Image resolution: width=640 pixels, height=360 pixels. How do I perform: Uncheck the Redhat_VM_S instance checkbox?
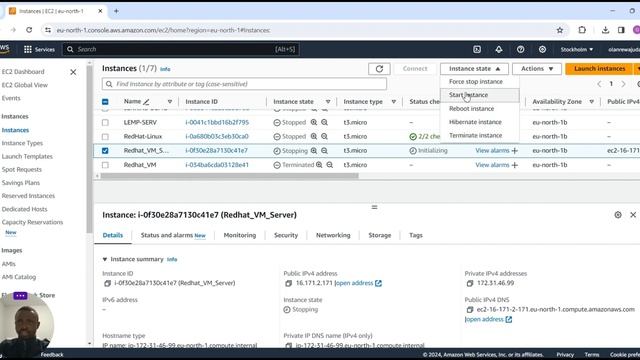pos(105,151)
